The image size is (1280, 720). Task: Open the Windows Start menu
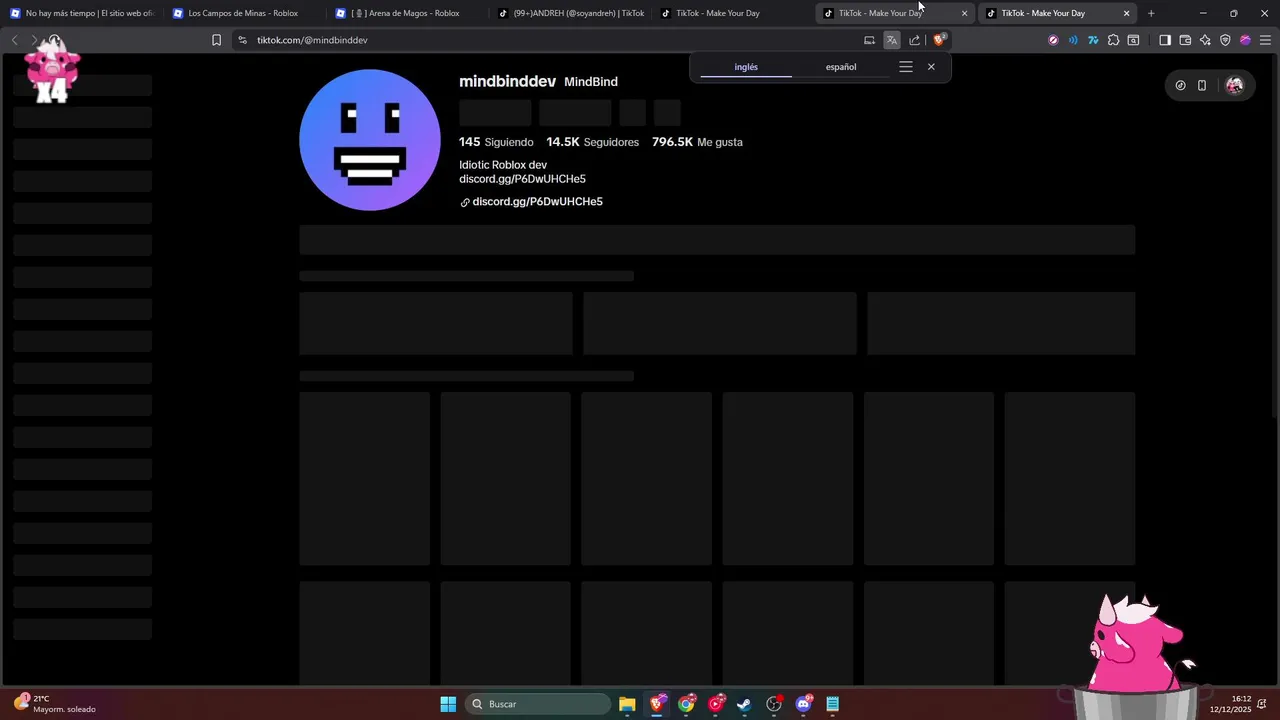[x=448, y=704]
